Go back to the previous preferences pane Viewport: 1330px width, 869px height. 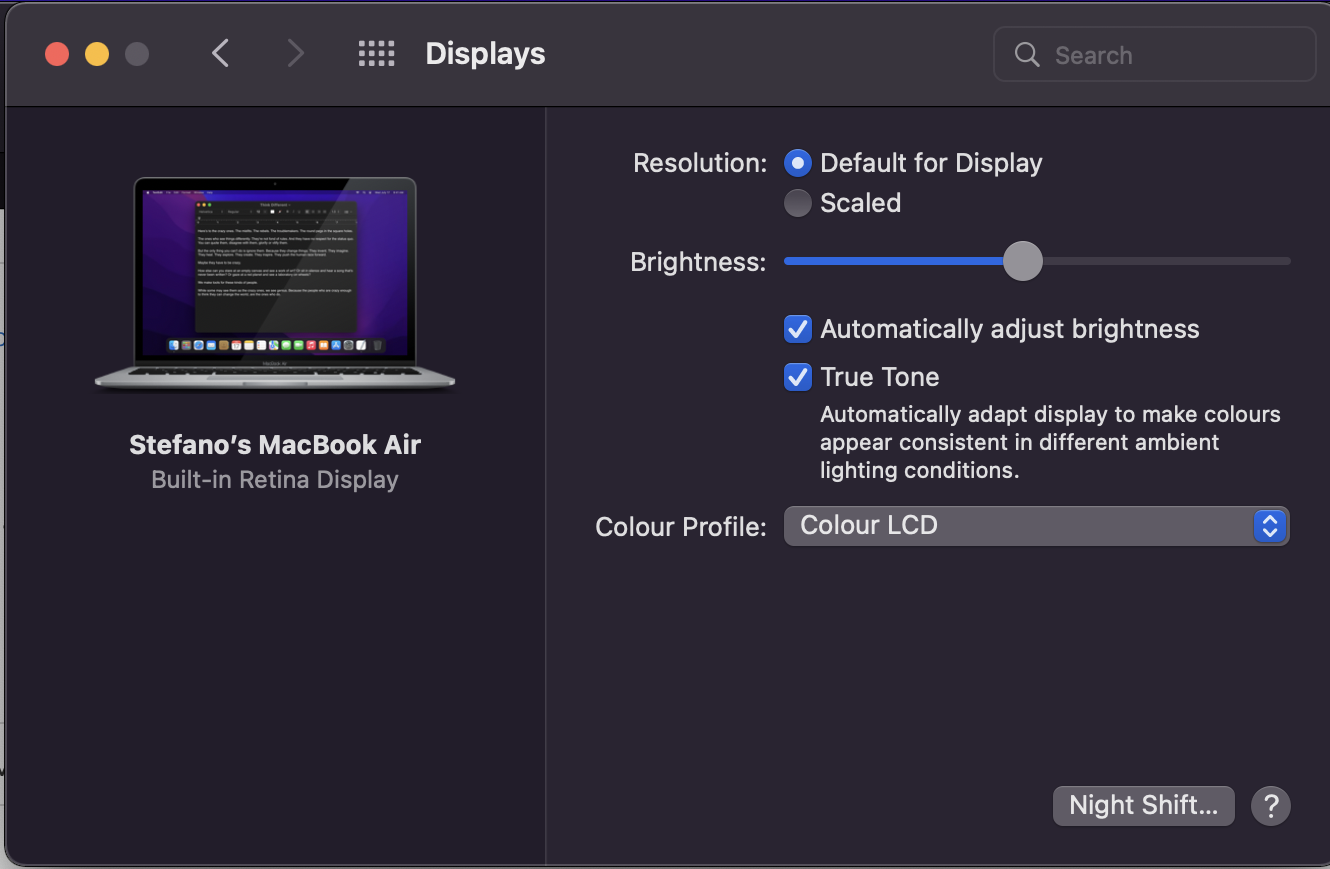221,54
